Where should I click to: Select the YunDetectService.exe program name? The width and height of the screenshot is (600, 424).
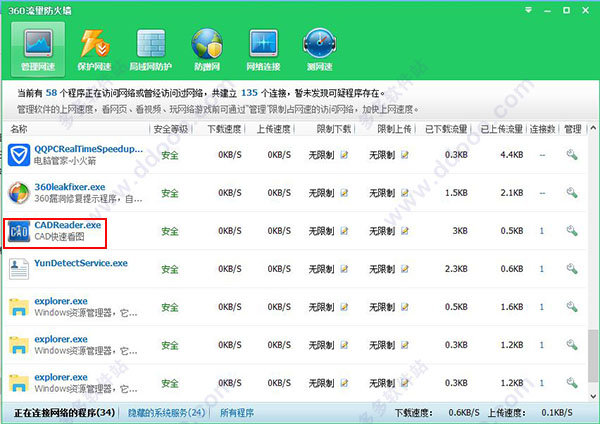click(81, 263)
